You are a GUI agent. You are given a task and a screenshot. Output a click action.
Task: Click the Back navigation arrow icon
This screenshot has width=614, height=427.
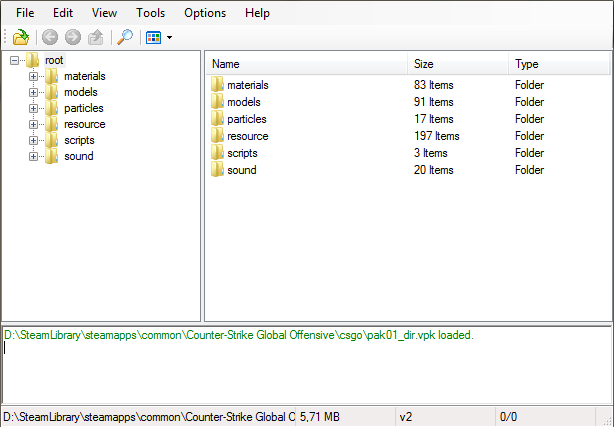tap(50, 38)
